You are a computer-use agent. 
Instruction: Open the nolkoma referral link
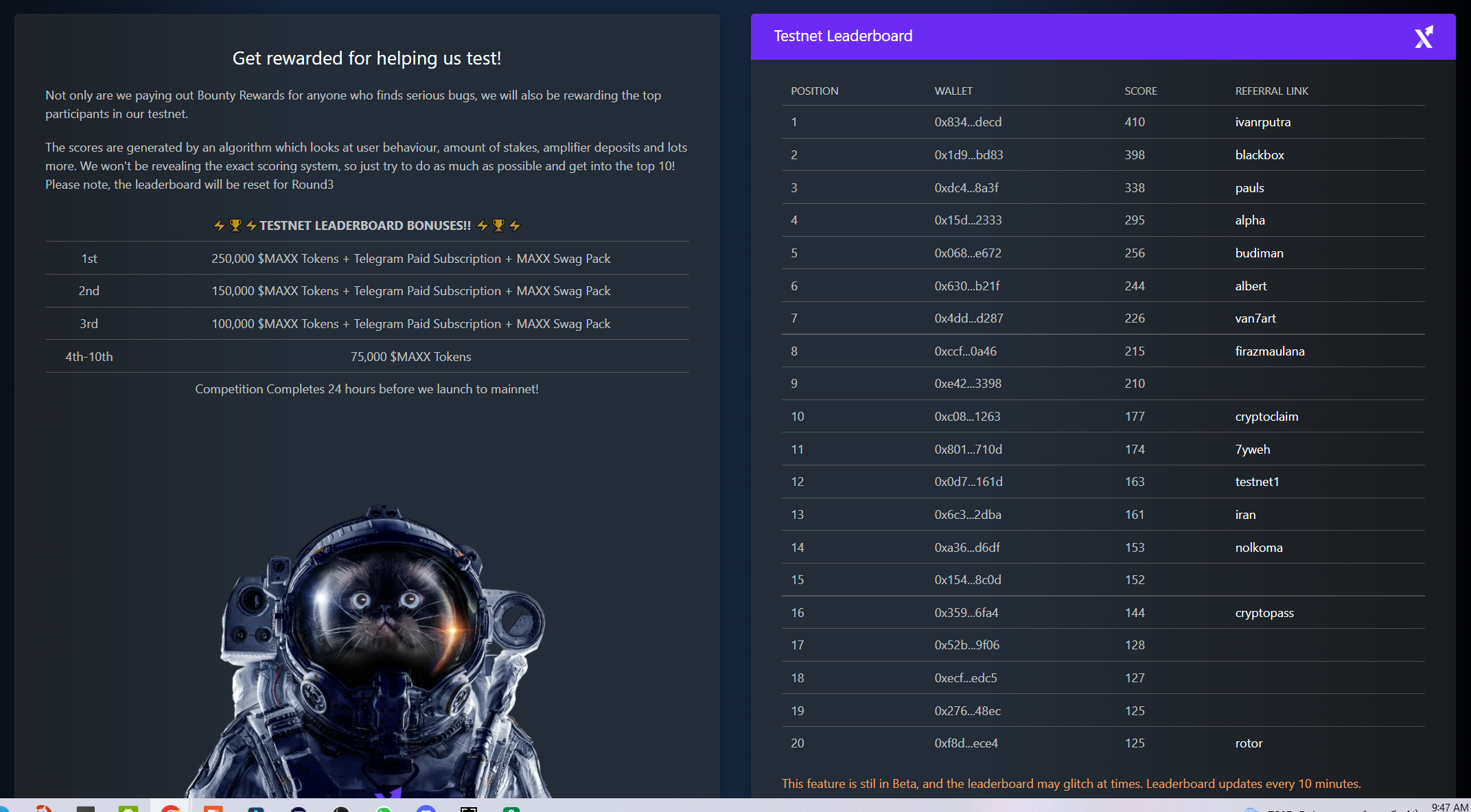1259,548
